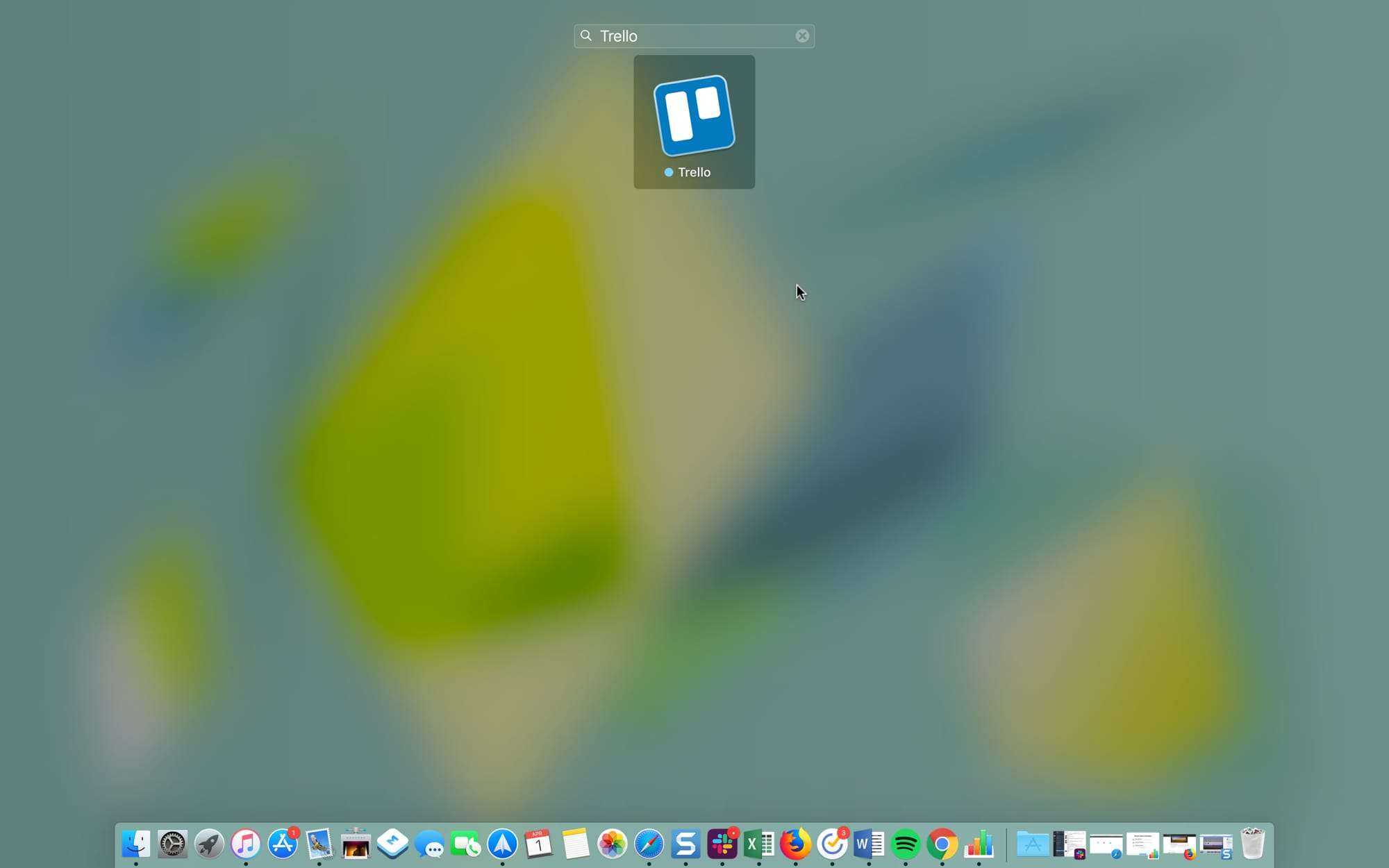Open the Calendar app showing April 1
The width and height of the screenshot is (1389, 868).
point(538,844)
